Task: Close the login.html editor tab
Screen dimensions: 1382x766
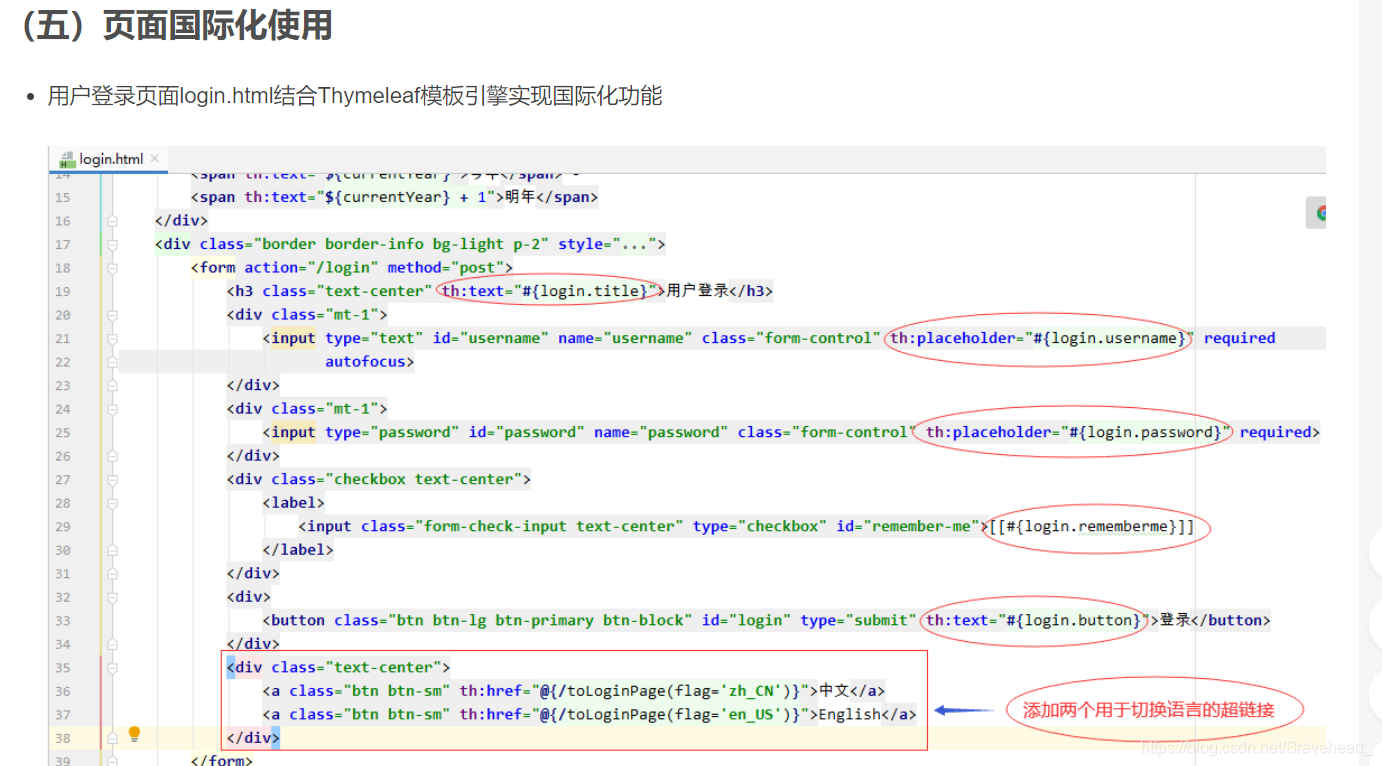Action: click(x=155, y=159)
